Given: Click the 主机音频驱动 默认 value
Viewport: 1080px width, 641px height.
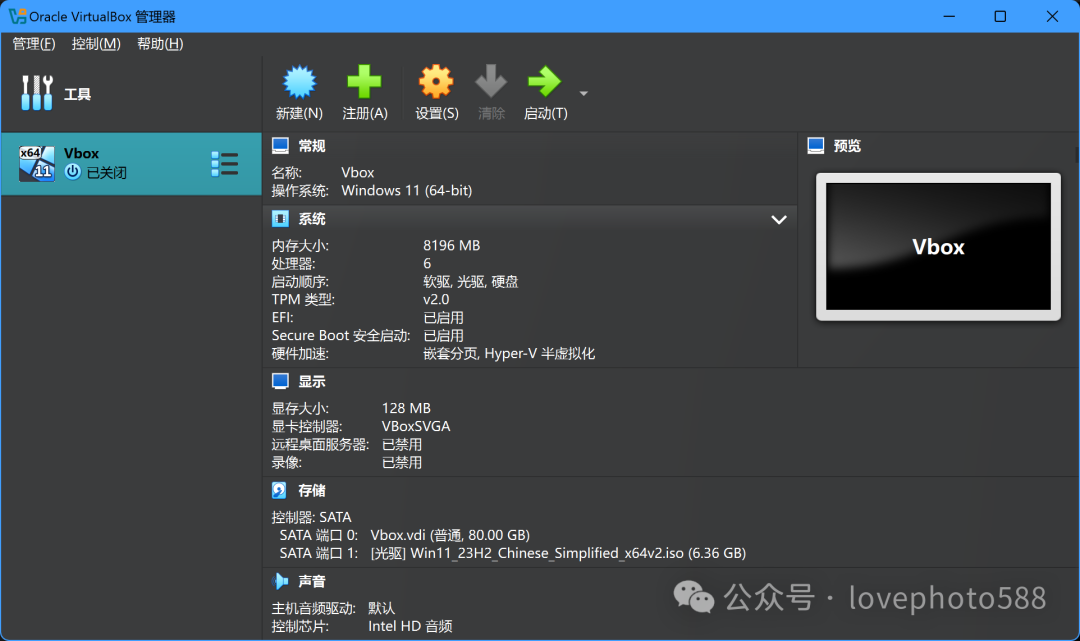Looking at the screenshot, I should pyautogui.click(x=382, y=608).
